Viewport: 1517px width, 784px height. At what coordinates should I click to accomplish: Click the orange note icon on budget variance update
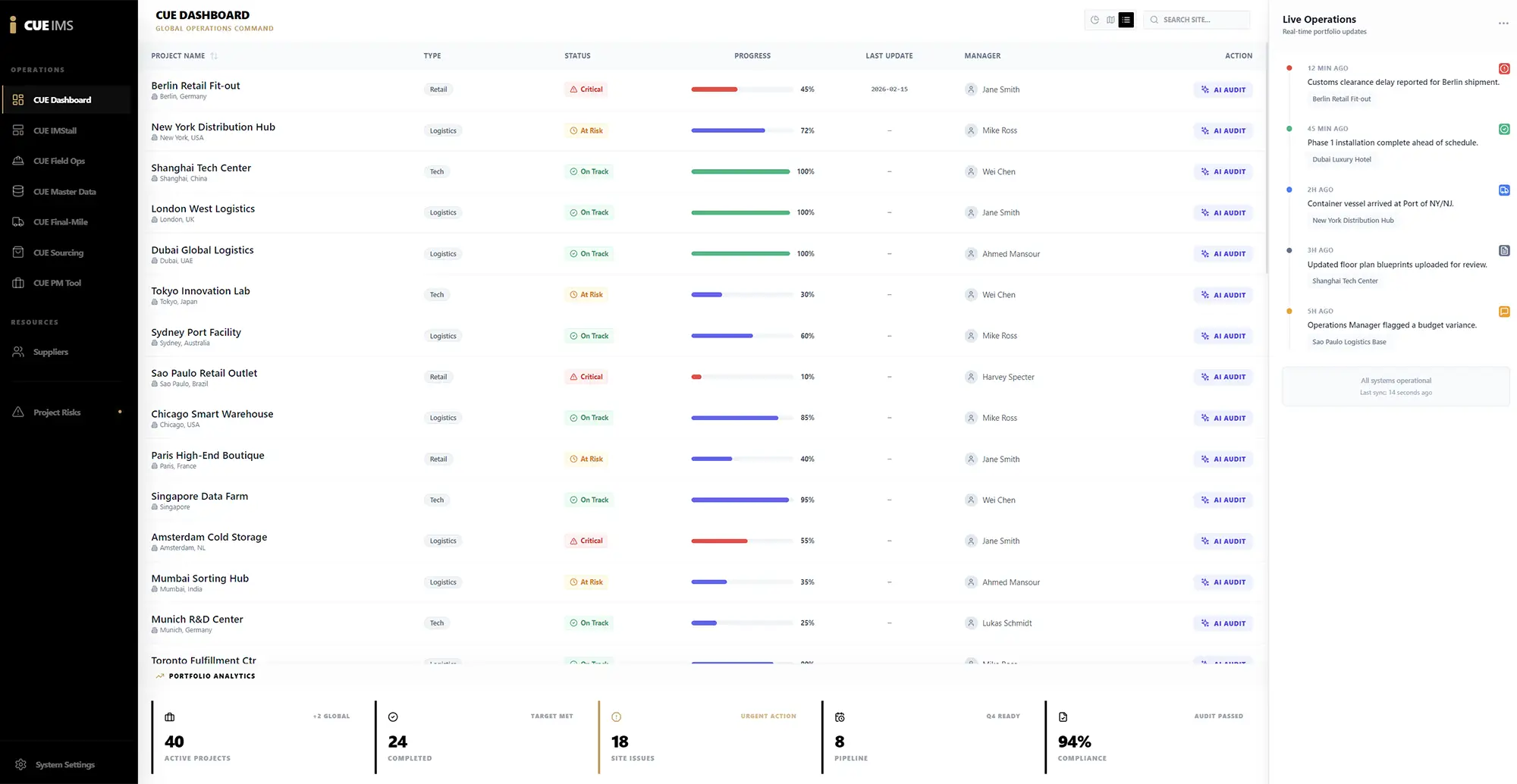1503,312
